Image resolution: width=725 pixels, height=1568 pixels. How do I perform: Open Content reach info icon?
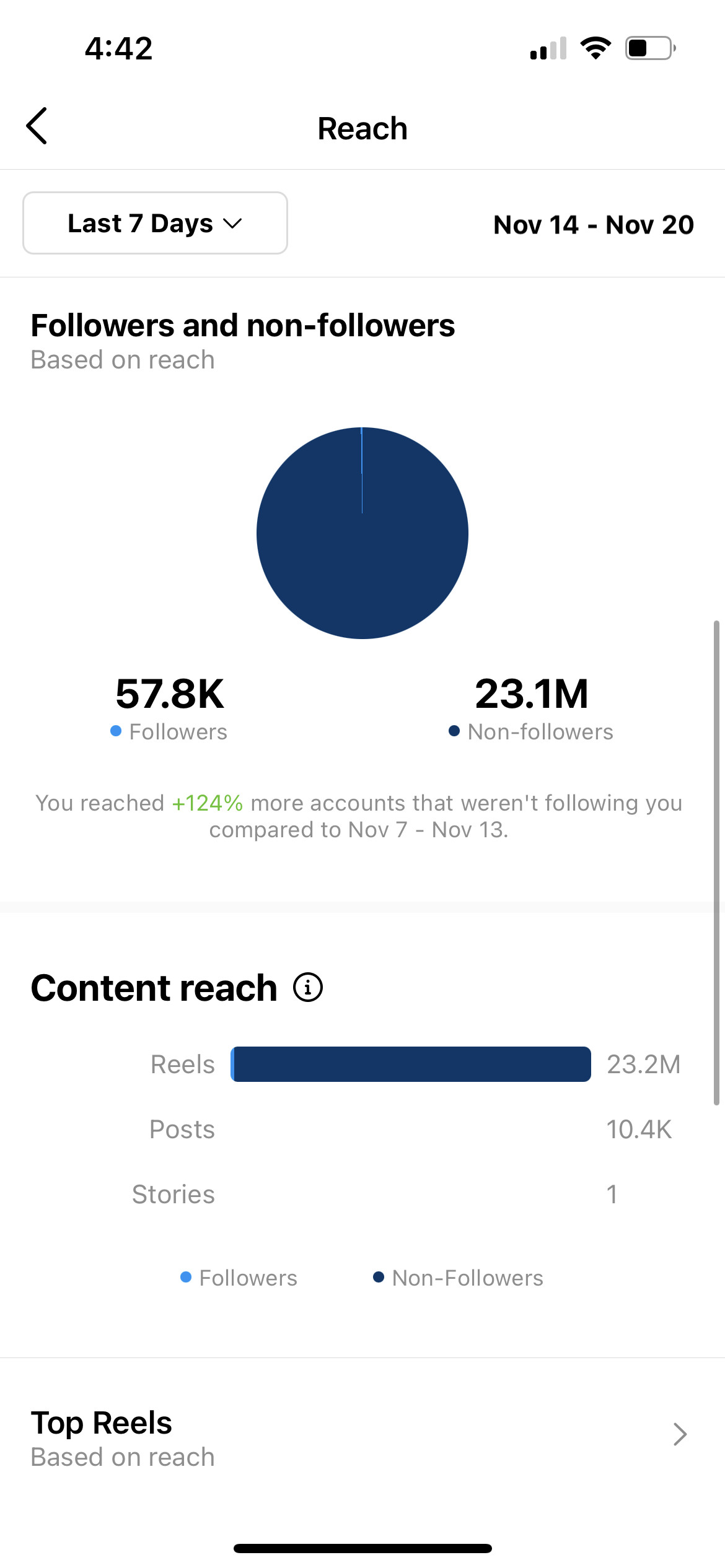coord(308,987)
